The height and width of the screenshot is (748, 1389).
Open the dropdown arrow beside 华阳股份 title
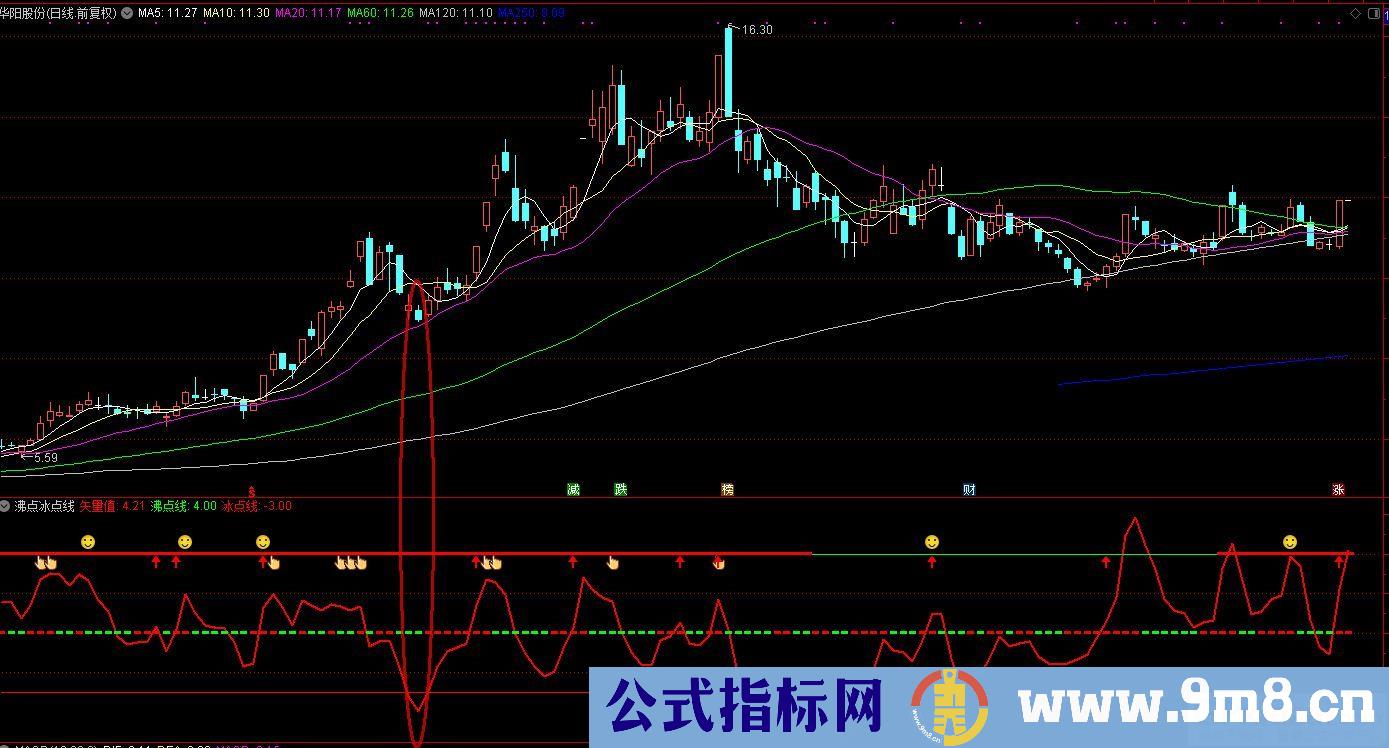coord(125,13)
